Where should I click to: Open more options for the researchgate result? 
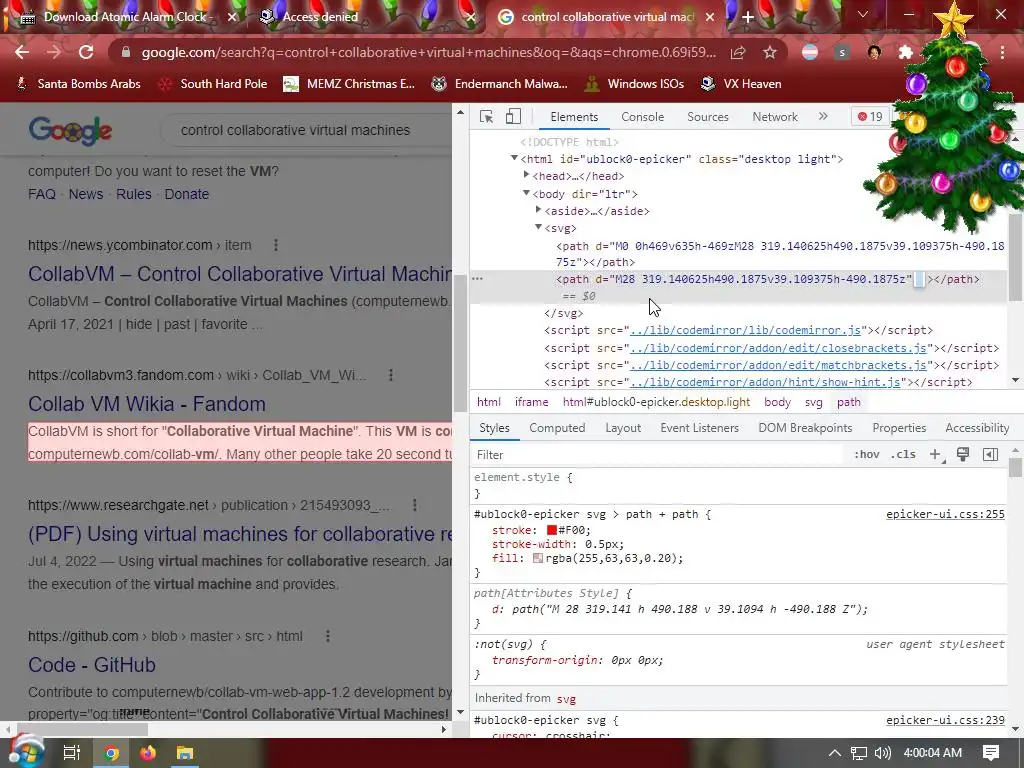tap(415, 505)
